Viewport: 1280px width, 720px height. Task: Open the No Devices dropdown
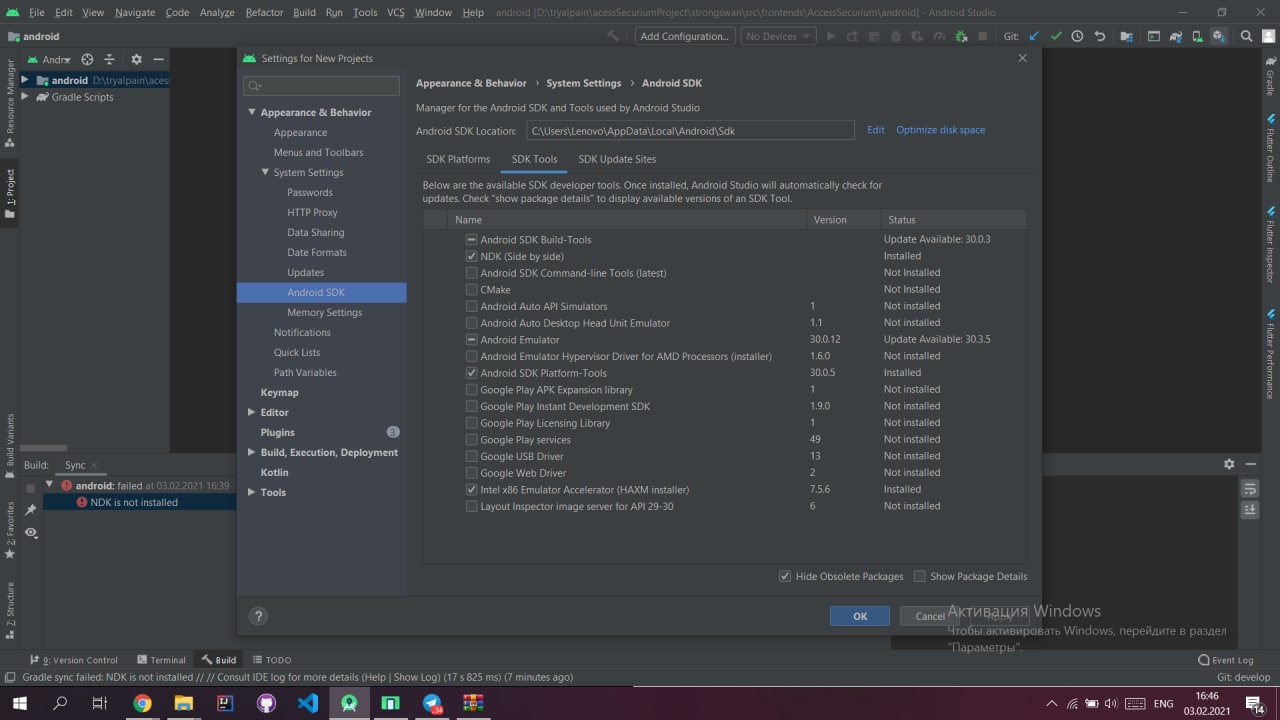(778, 36)
